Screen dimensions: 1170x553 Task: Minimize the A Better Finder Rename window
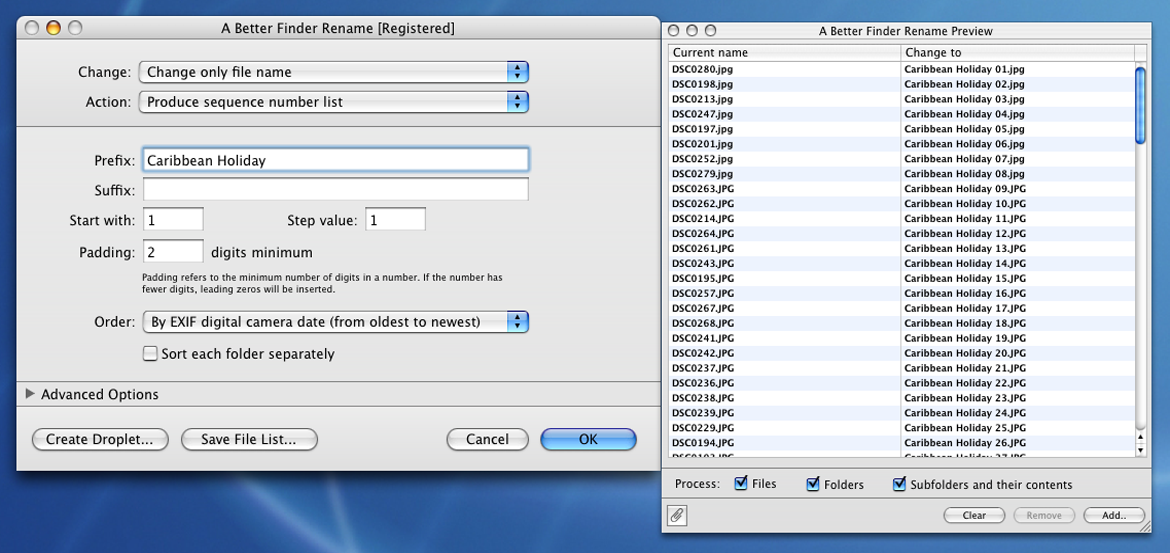pos(53,28)
